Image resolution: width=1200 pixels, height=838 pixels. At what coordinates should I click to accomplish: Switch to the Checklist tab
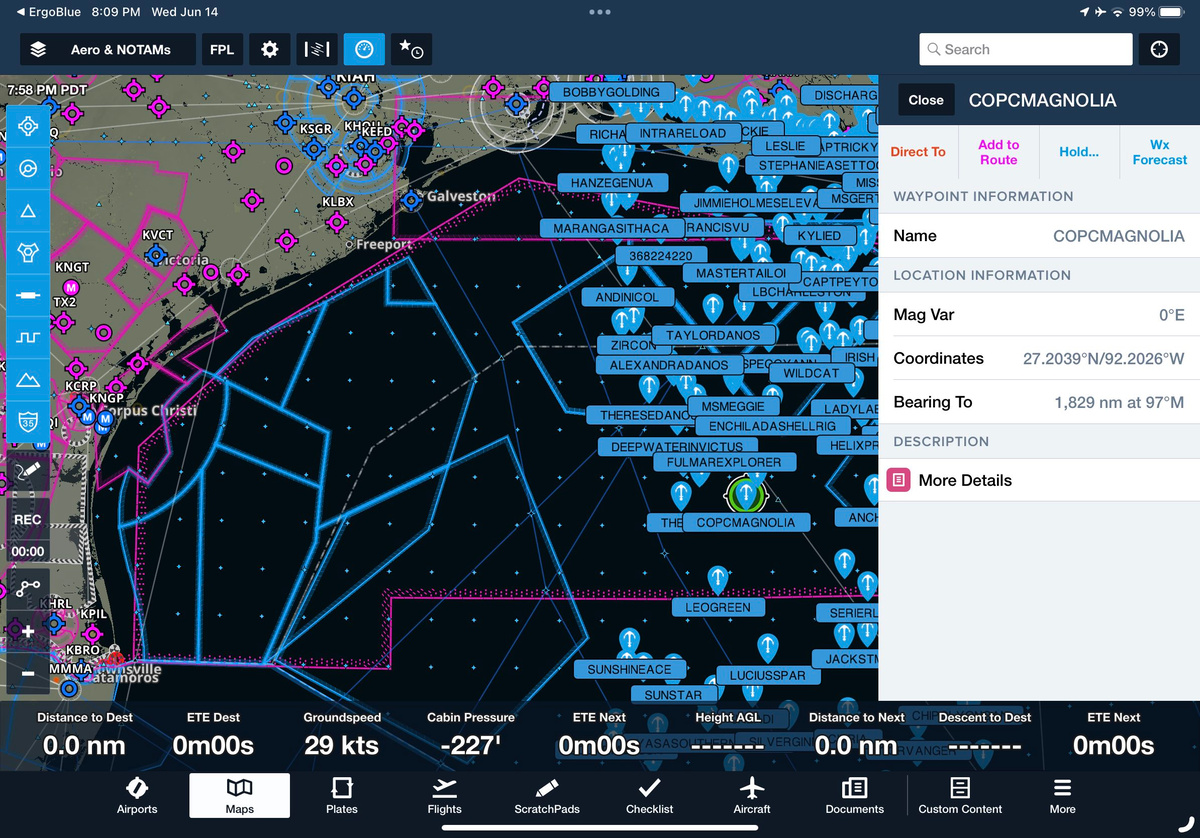[x=649, y=796]
